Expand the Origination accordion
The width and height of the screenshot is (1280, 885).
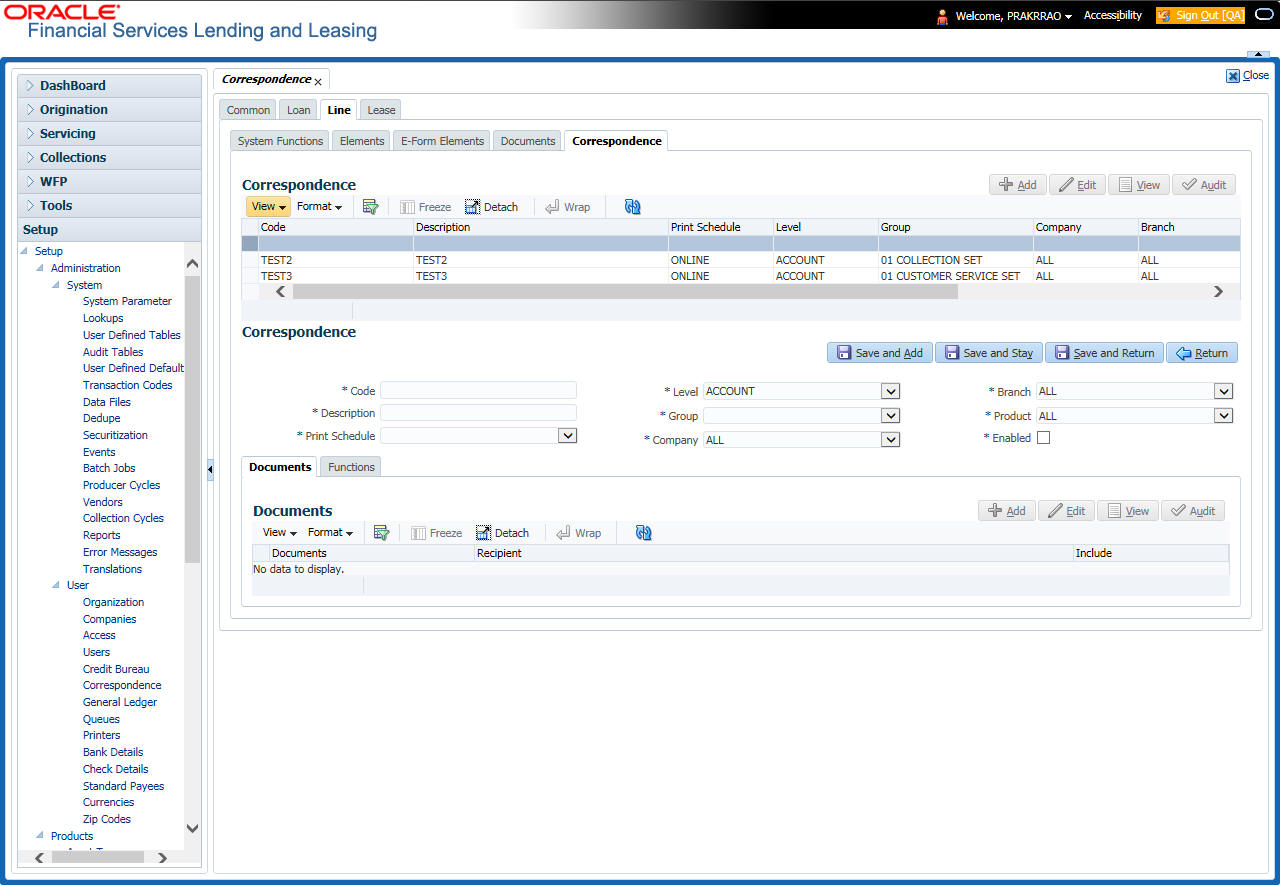(x=109, y=110)
